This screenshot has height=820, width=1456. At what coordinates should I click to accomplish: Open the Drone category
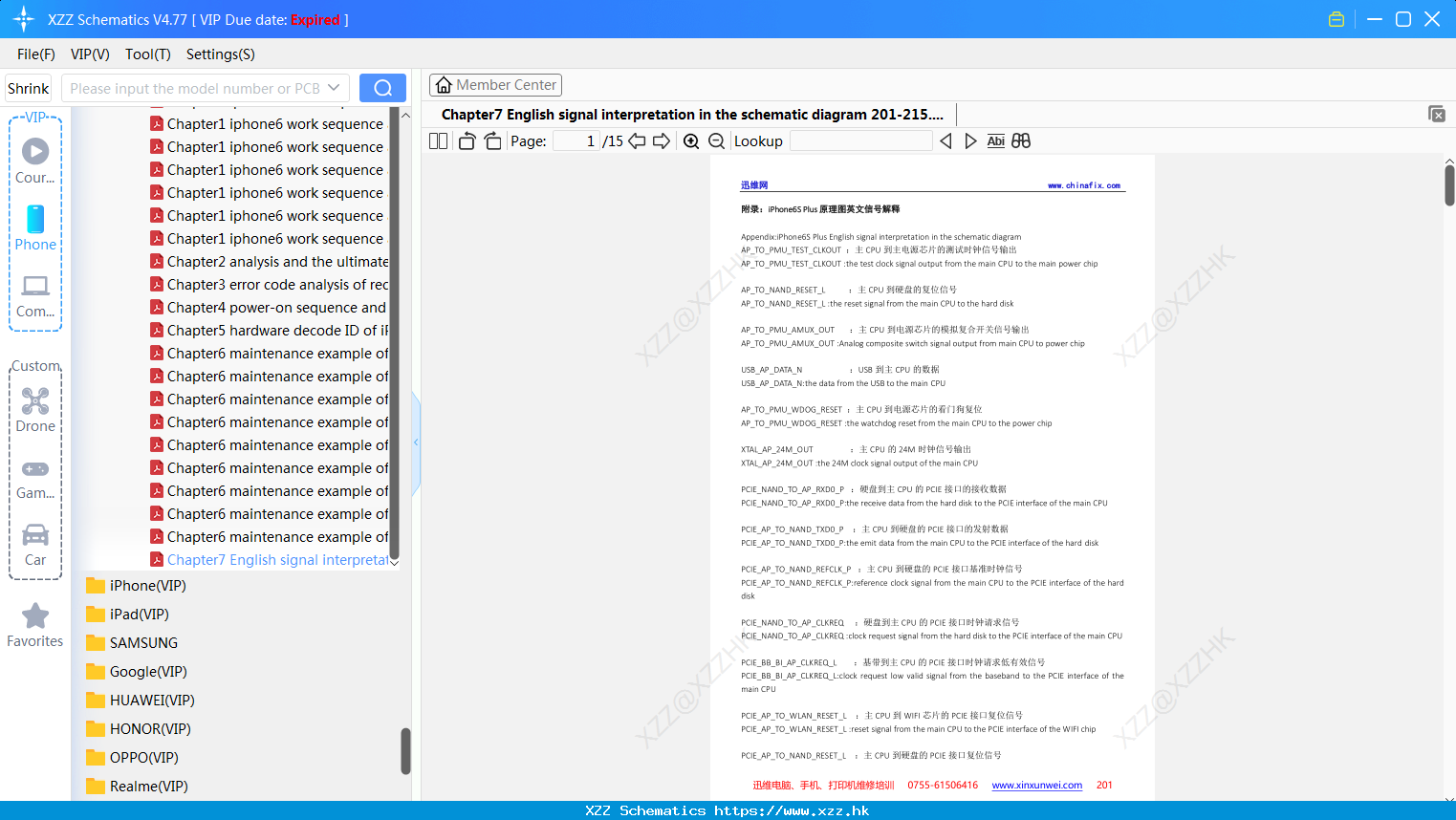pyautogui.click(x=35, y=410)
